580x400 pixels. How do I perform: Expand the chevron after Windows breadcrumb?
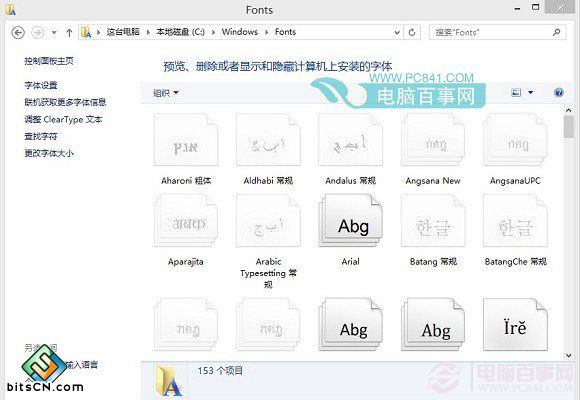pyautogui.click(x=266, y=32)
